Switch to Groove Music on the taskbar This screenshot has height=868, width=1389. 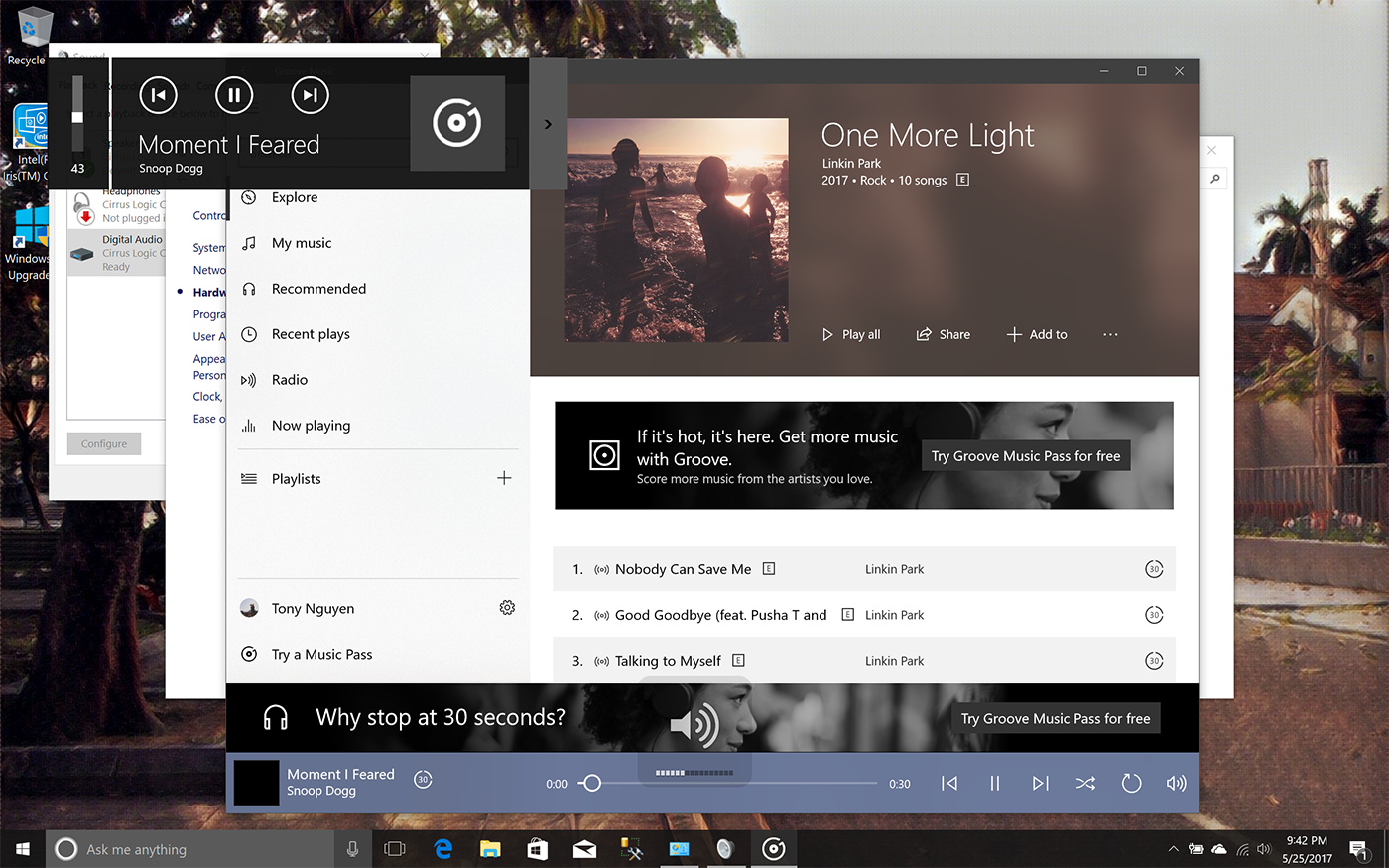pyautogui.click(x=774, y=849)
